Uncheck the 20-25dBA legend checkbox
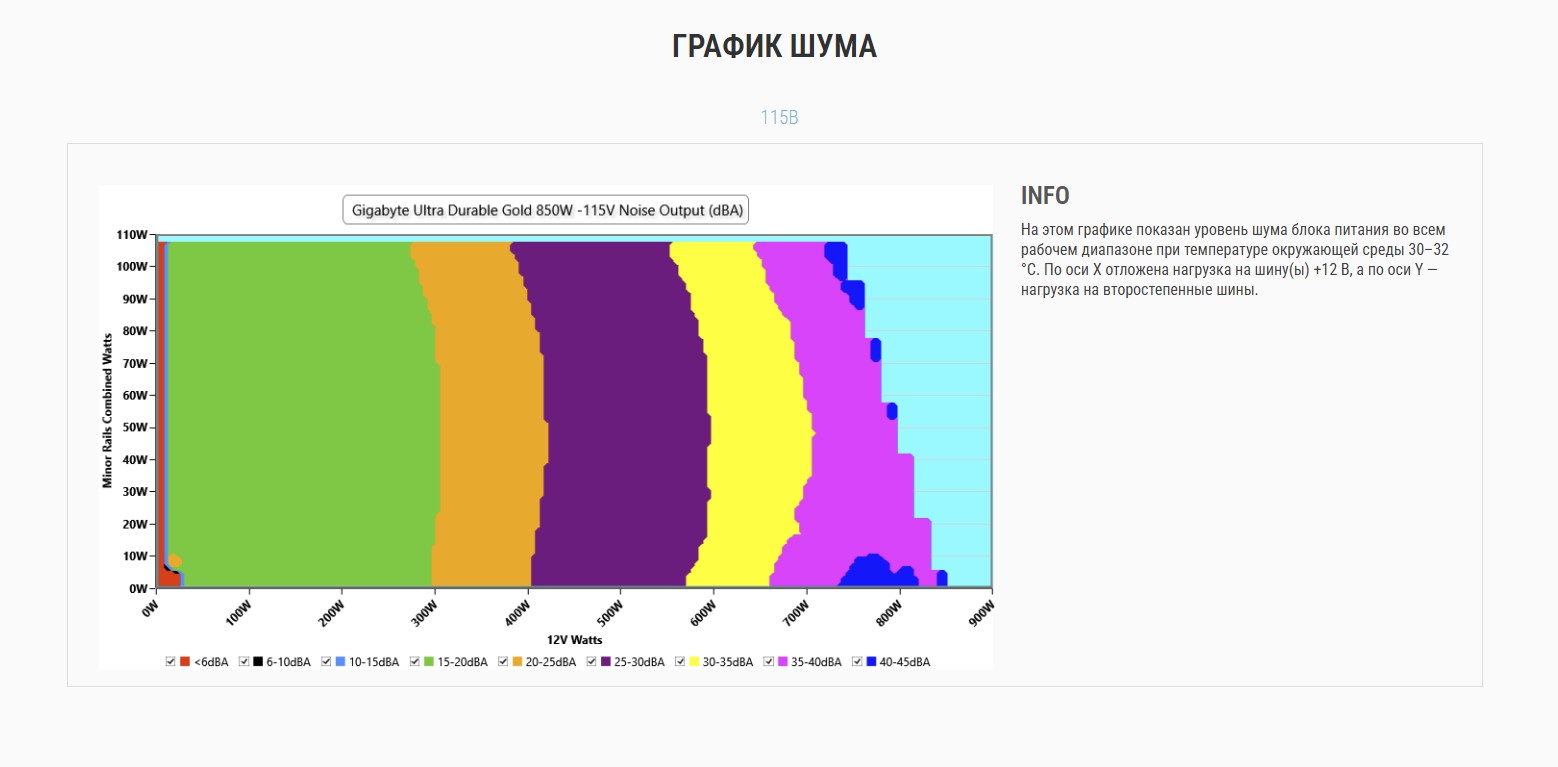Image resolution: width=1558 pixels, height=767 pixels. click(503, 662)
